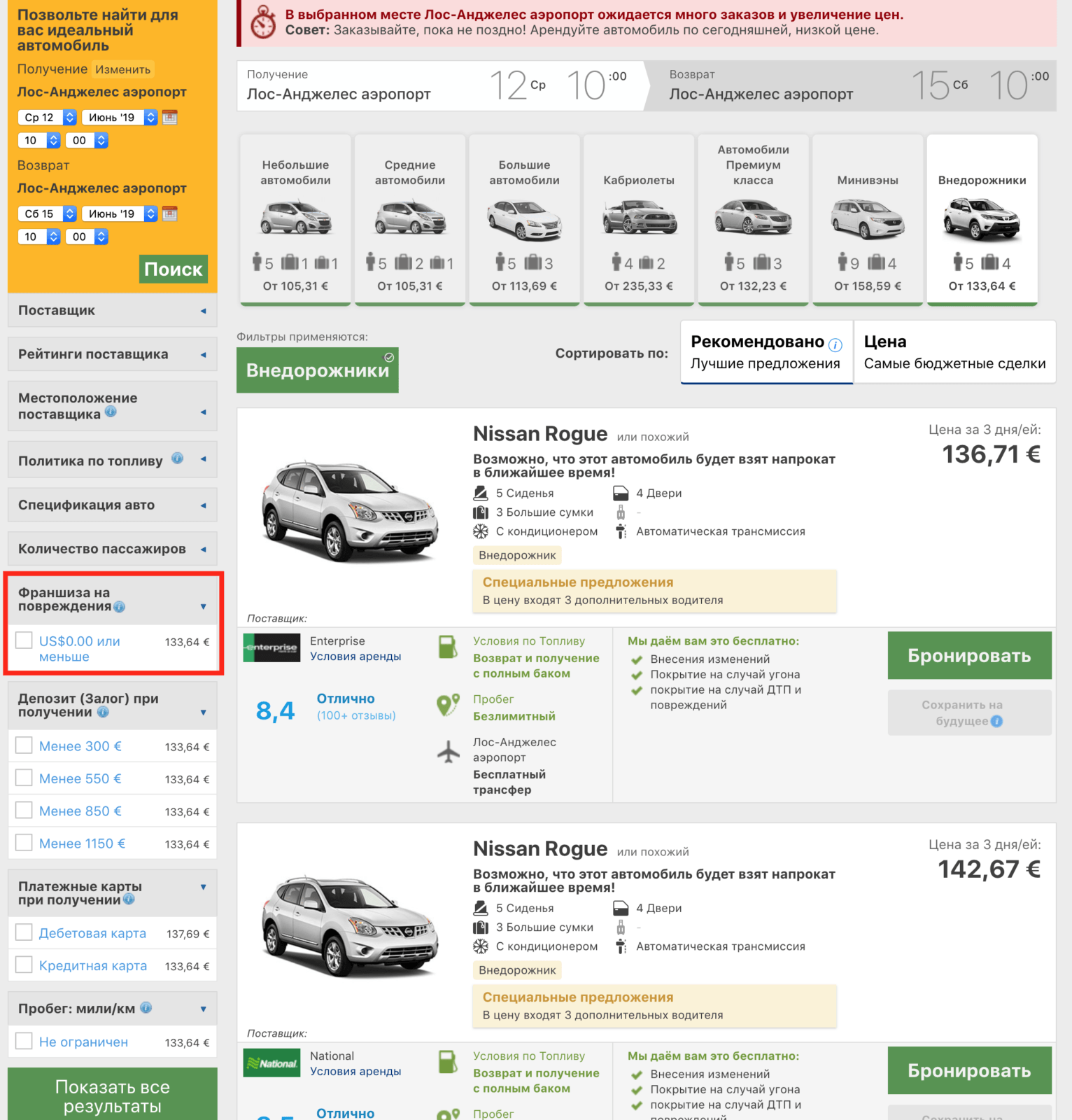Click info icon next to Рекомендовано
This screenshot has width=1072, height=1120.
pos(835,344)
